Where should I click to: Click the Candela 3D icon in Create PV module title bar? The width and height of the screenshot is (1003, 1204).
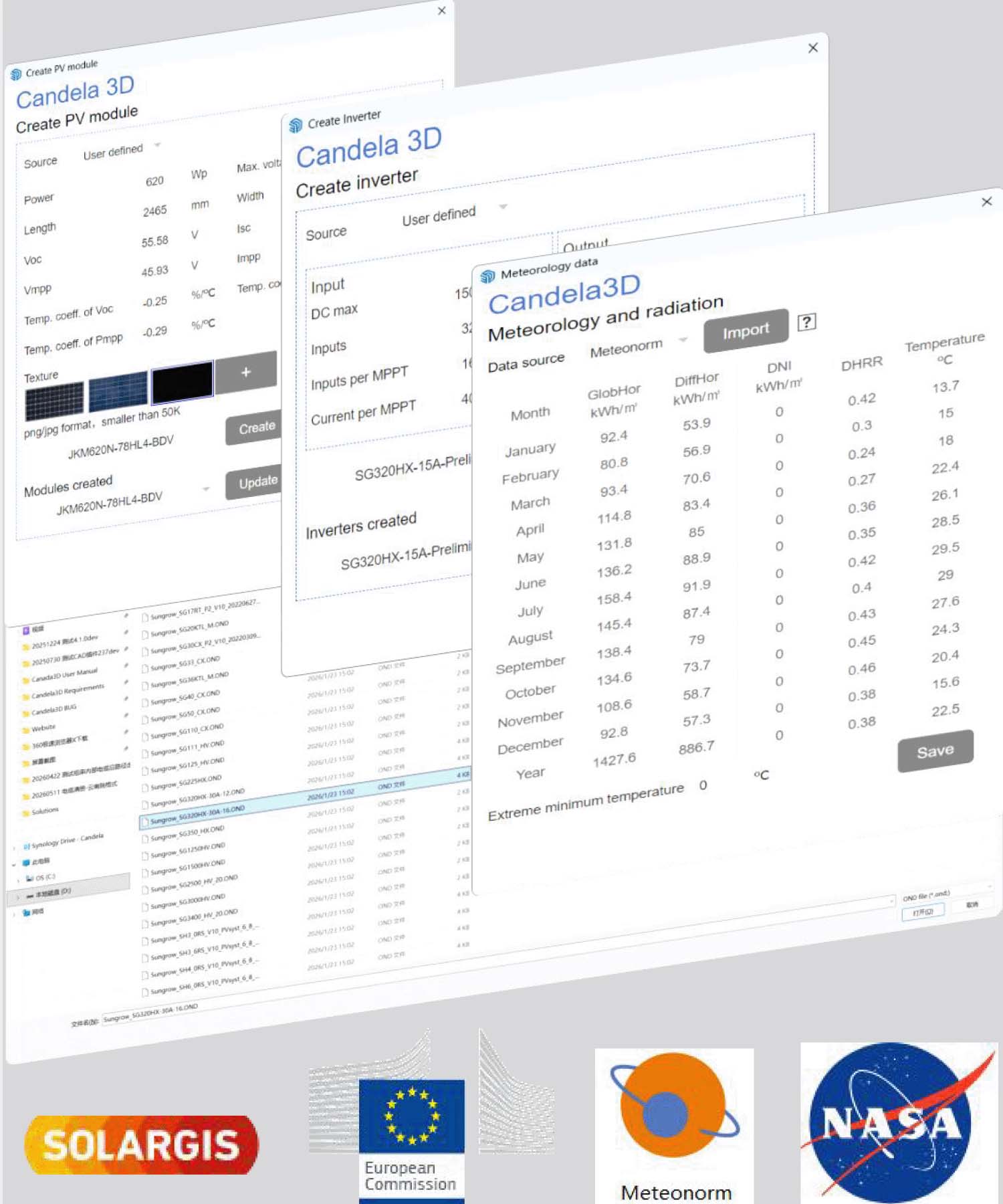16,74
